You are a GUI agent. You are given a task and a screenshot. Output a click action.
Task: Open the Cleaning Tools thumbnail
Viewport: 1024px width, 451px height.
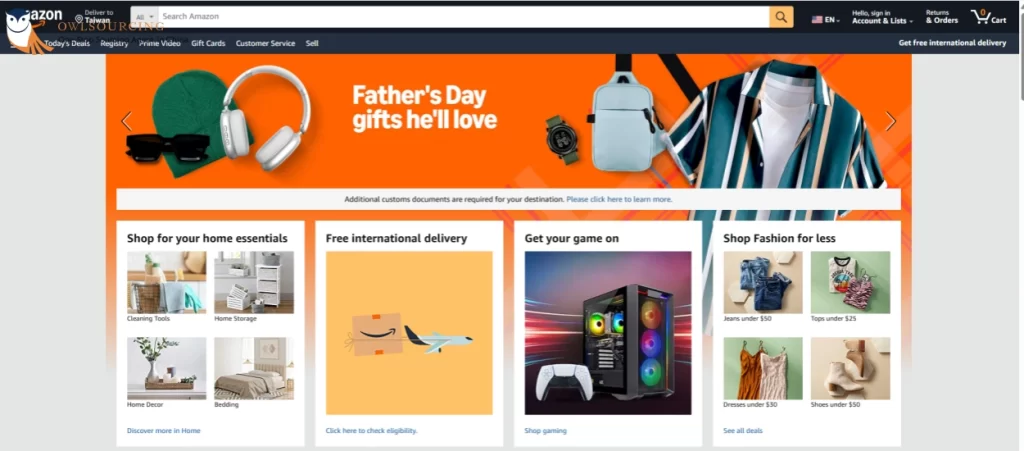click(x=167, y=283)
